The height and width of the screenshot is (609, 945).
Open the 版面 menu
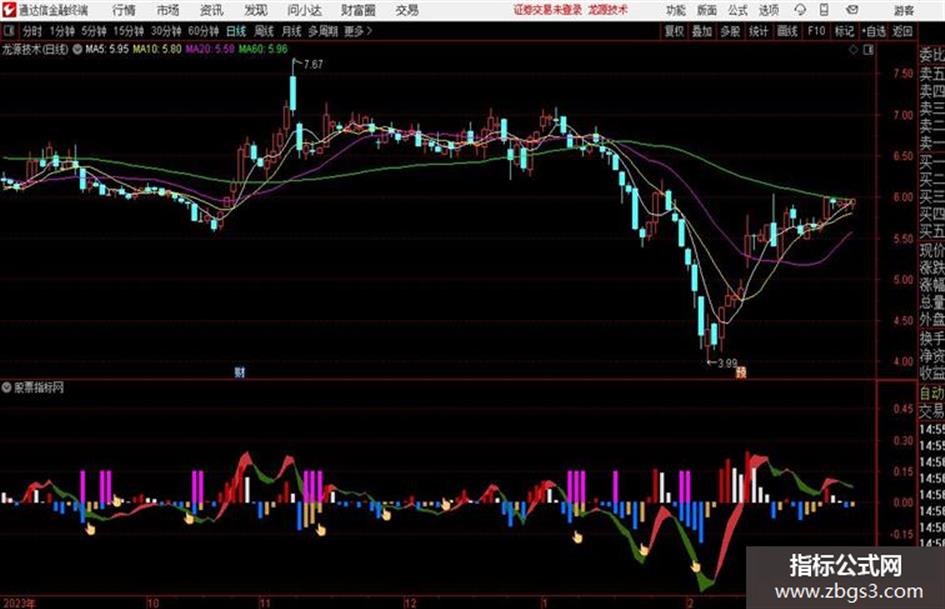[707, 10]
